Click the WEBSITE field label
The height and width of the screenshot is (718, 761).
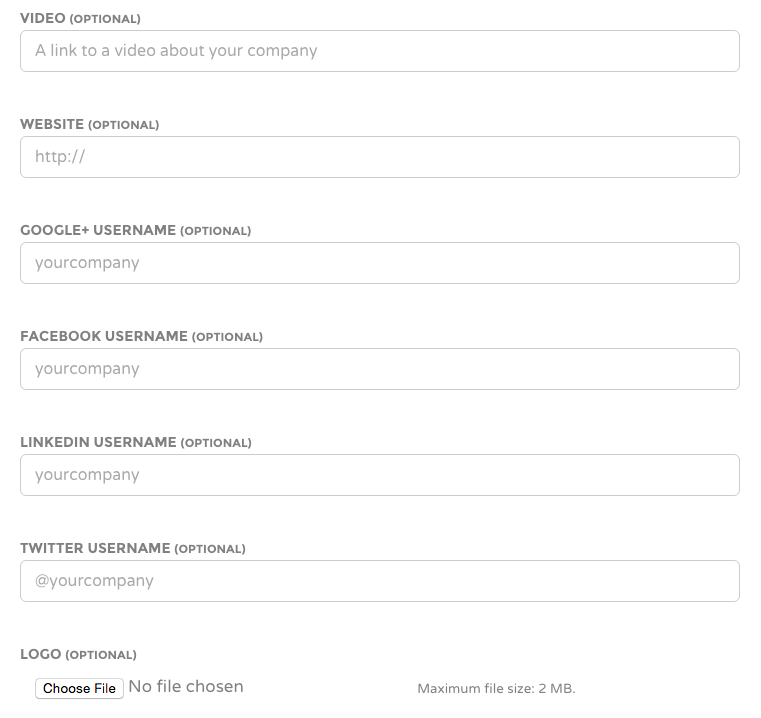click(x=52, y=125)
